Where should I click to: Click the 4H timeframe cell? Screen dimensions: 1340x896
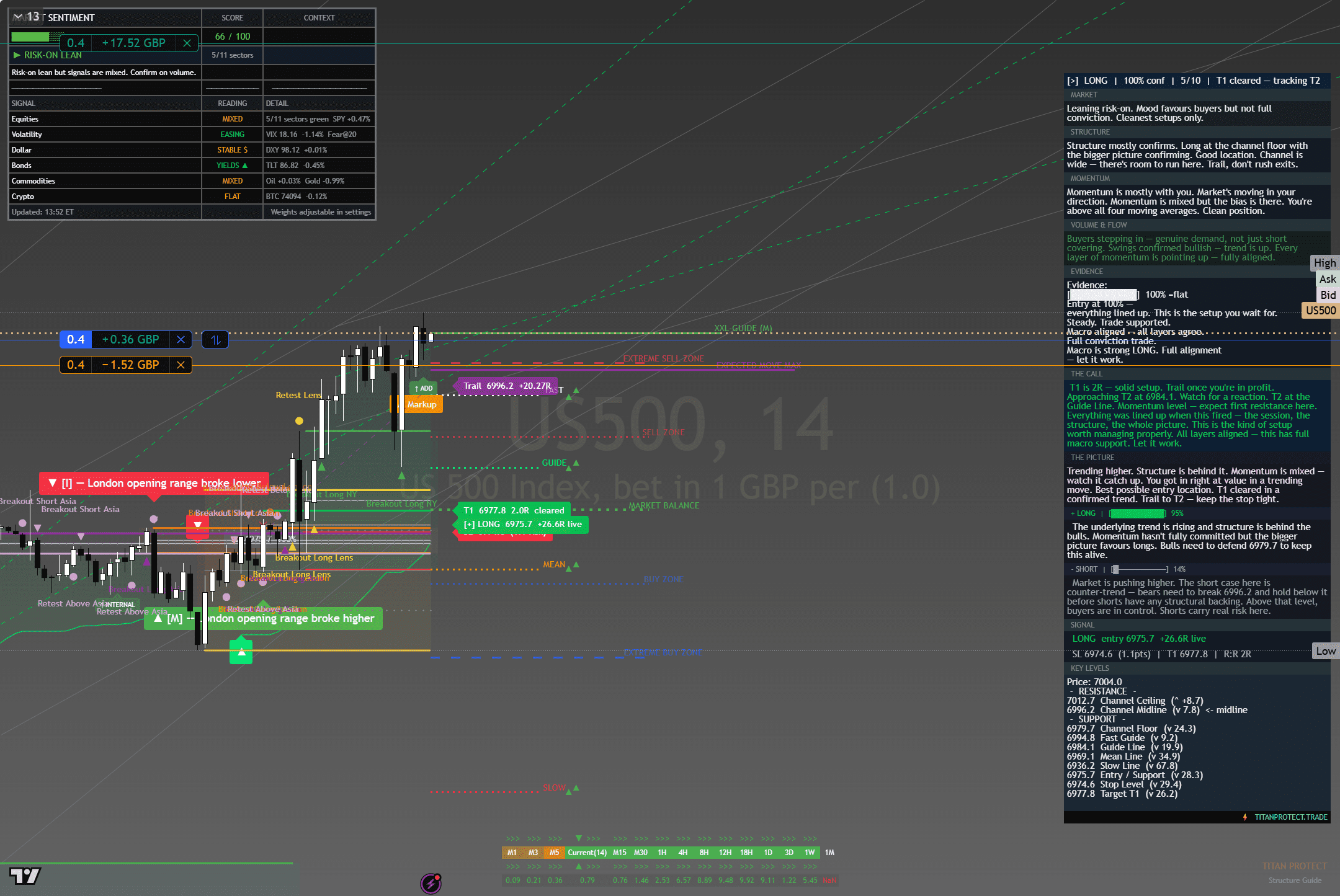(683, 853)
